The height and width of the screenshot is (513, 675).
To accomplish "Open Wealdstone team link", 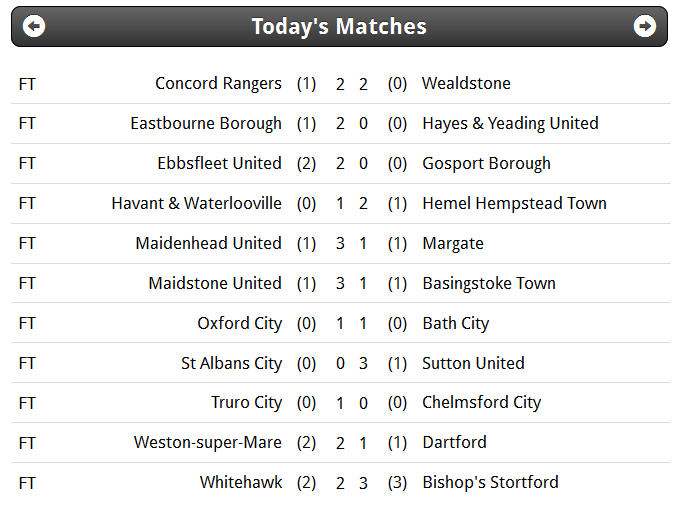I will (x=466, y=83).
